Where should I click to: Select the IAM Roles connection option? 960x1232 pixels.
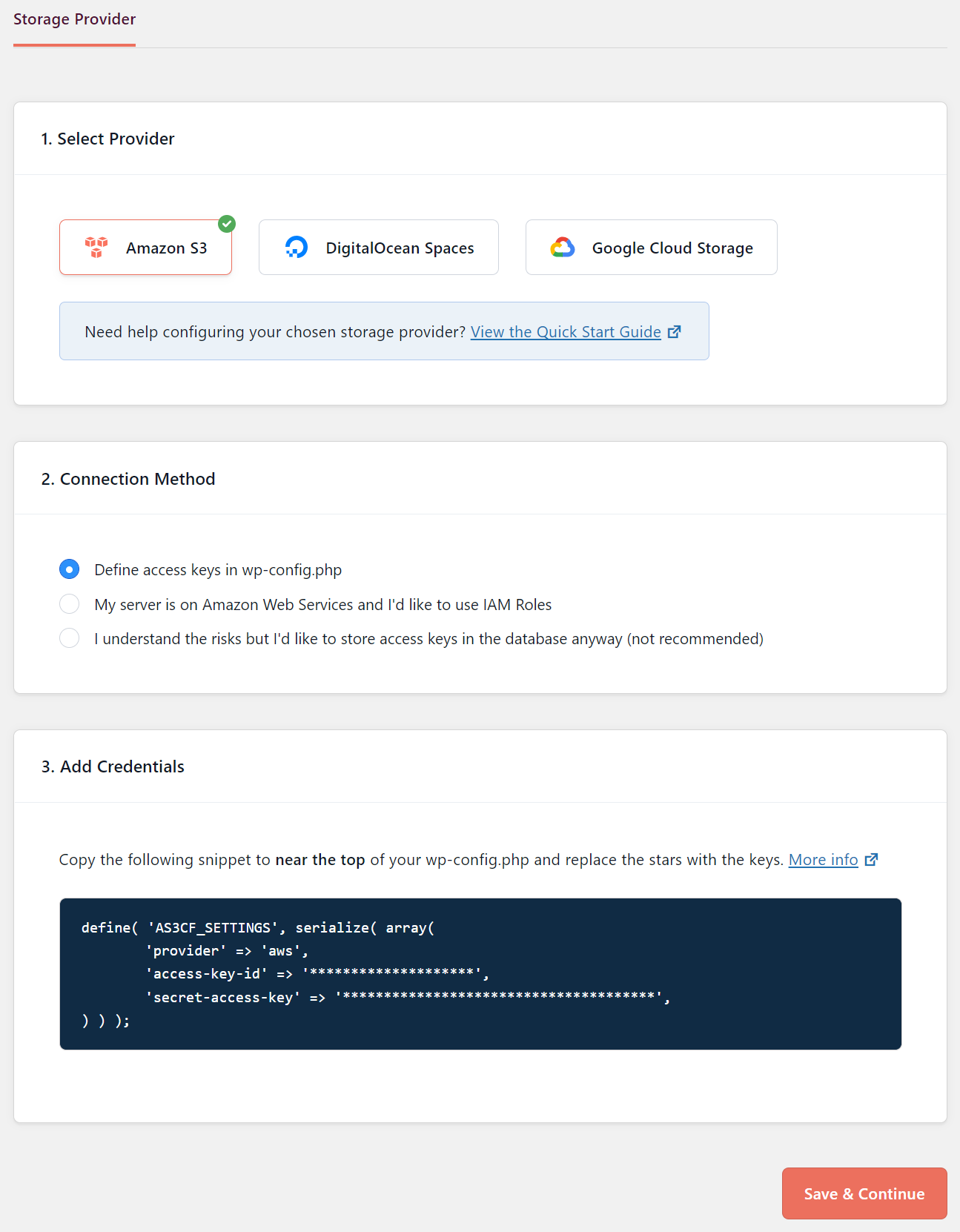pos(70,604)
